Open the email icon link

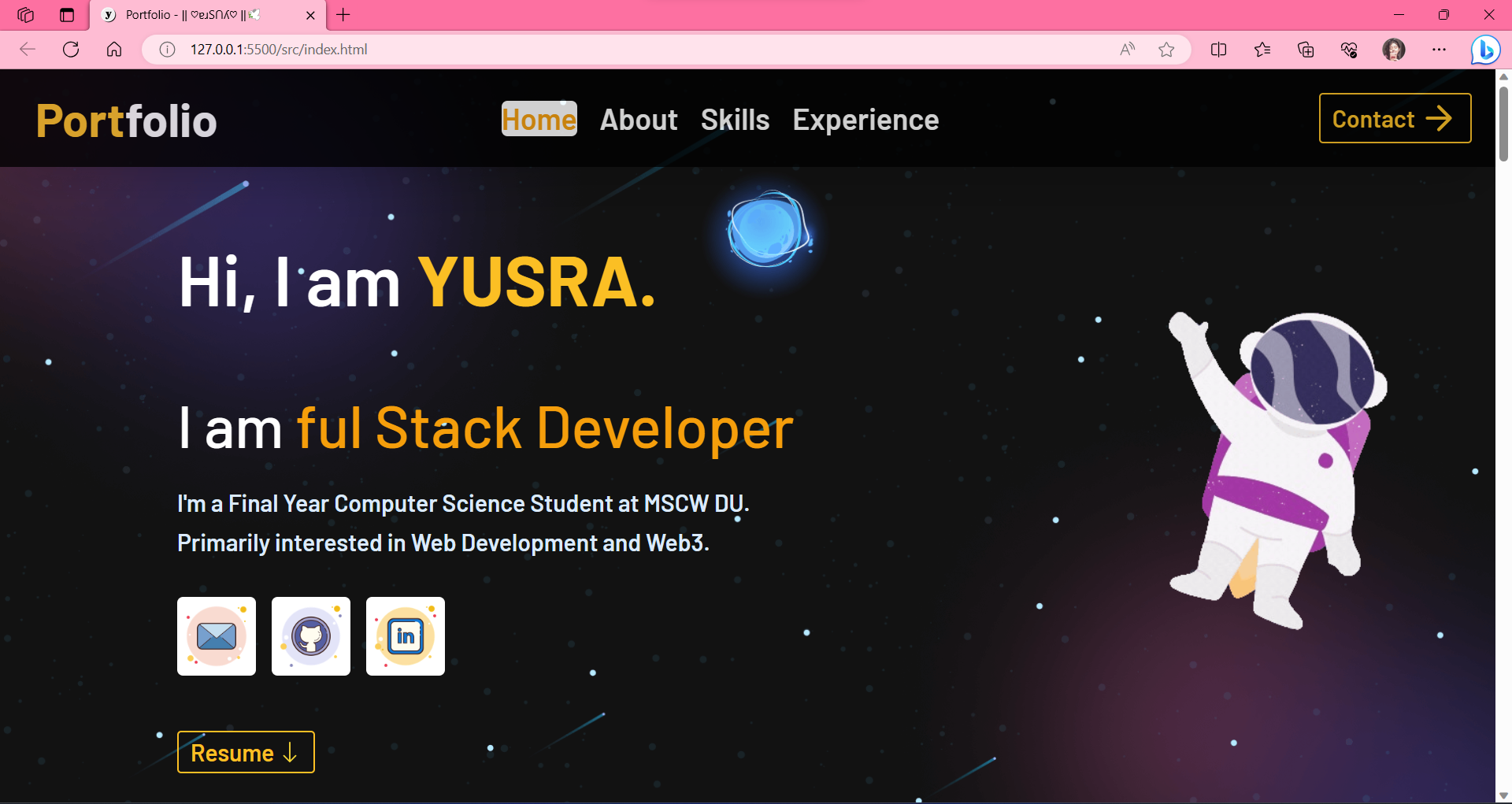point(217,636)
